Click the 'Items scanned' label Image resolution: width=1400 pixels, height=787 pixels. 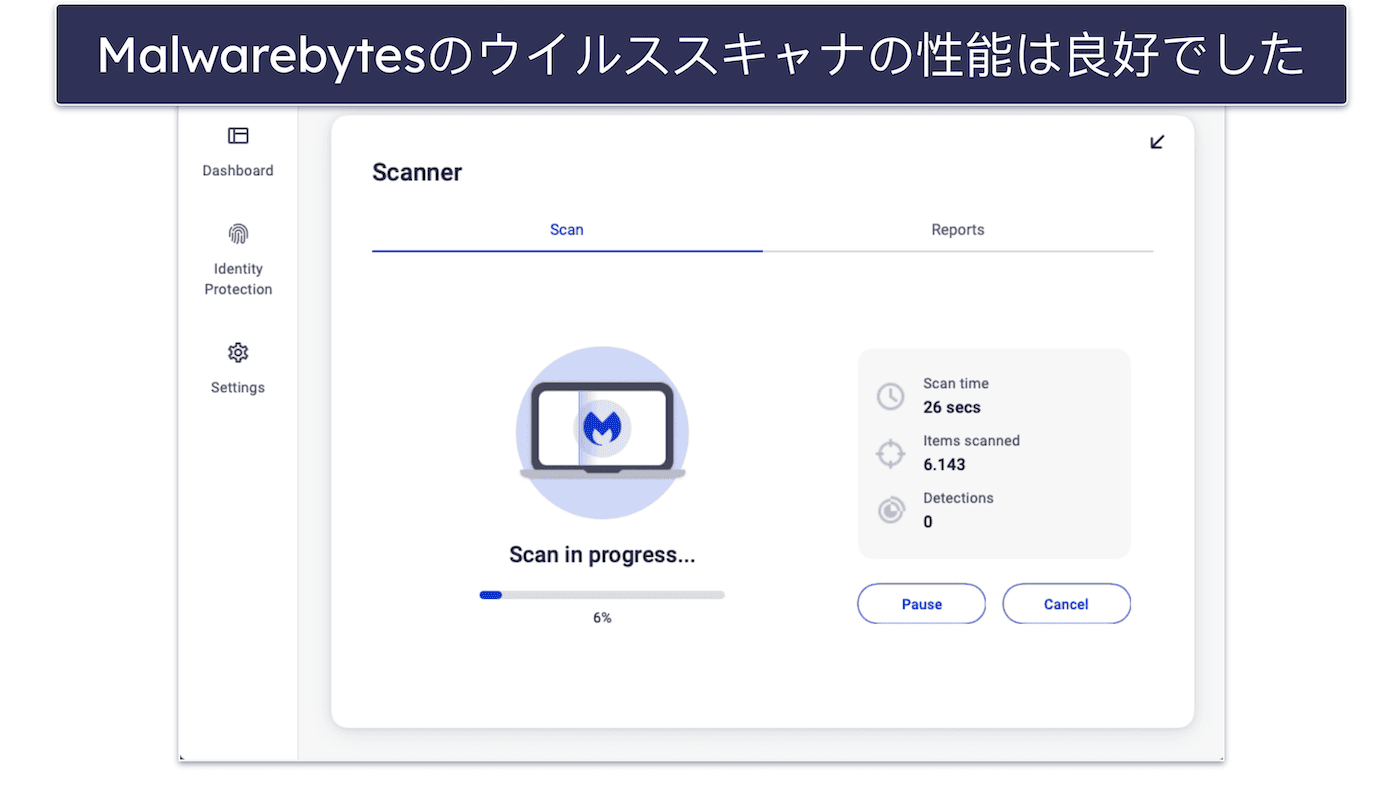[x=972, y=440]
